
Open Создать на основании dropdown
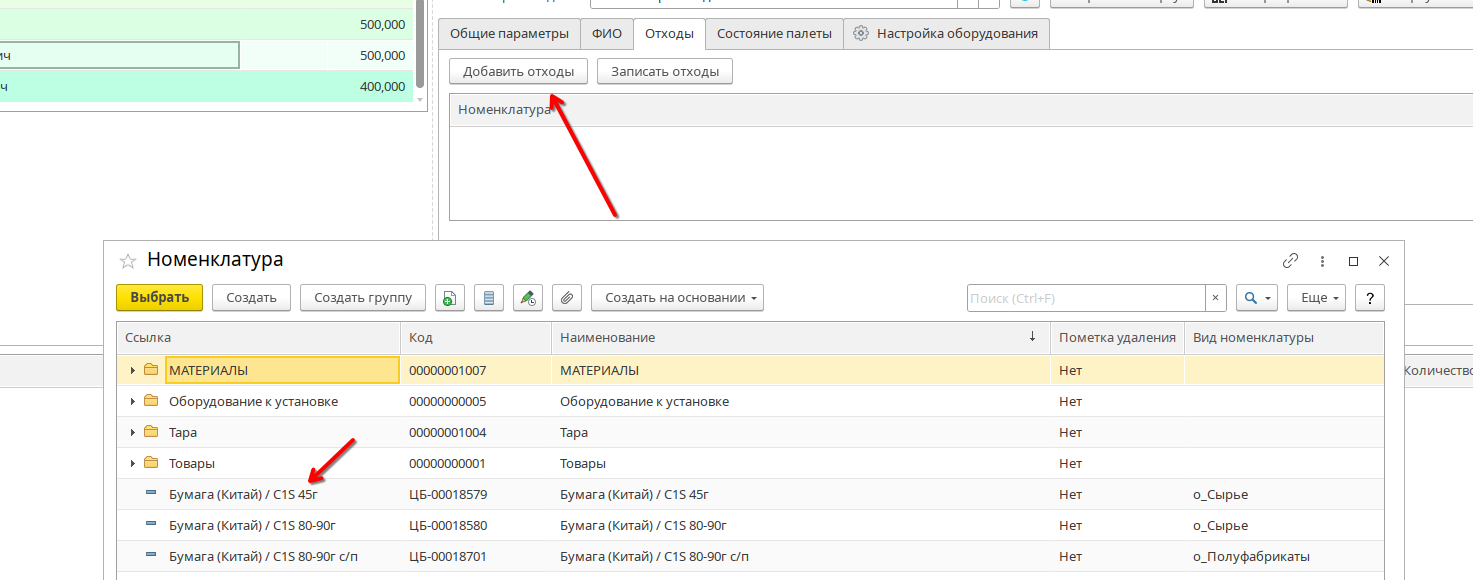[677, 298]
